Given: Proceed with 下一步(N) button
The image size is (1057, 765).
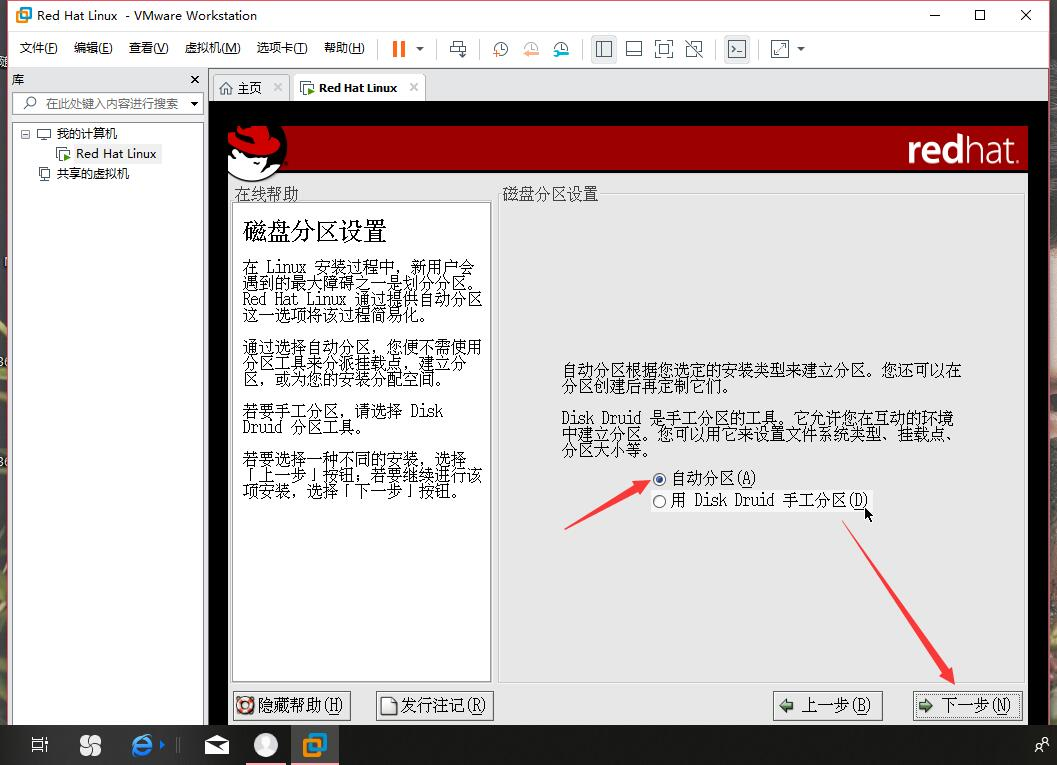Looking at the screenshot, I should coord(967,706).
